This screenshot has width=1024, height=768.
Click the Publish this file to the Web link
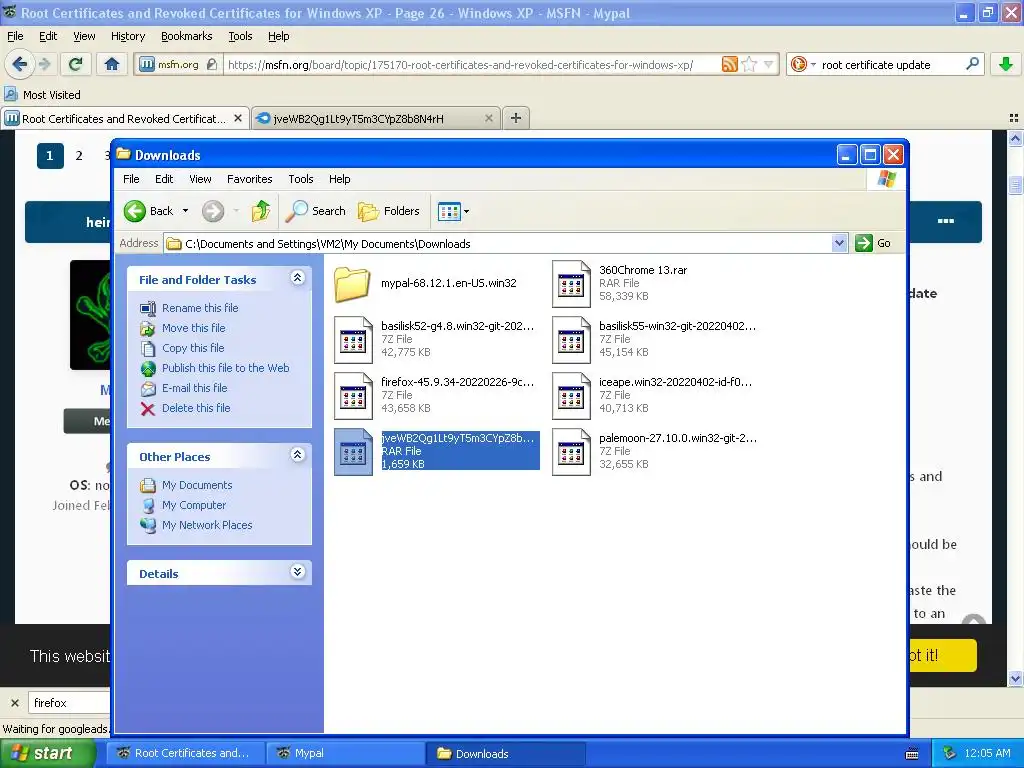pyautogui.click(x=225, y=368)
